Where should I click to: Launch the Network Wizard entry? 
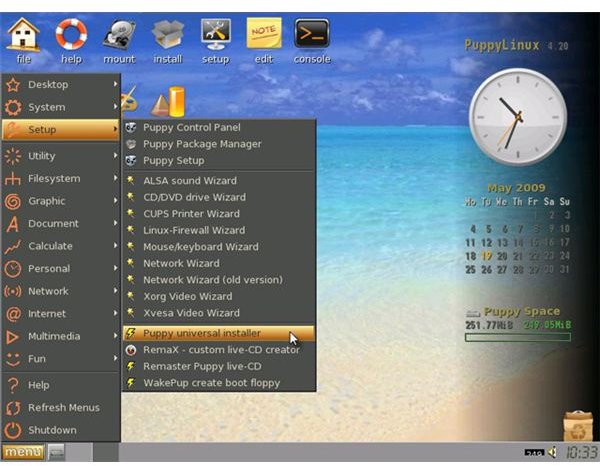tap(219, 263)
